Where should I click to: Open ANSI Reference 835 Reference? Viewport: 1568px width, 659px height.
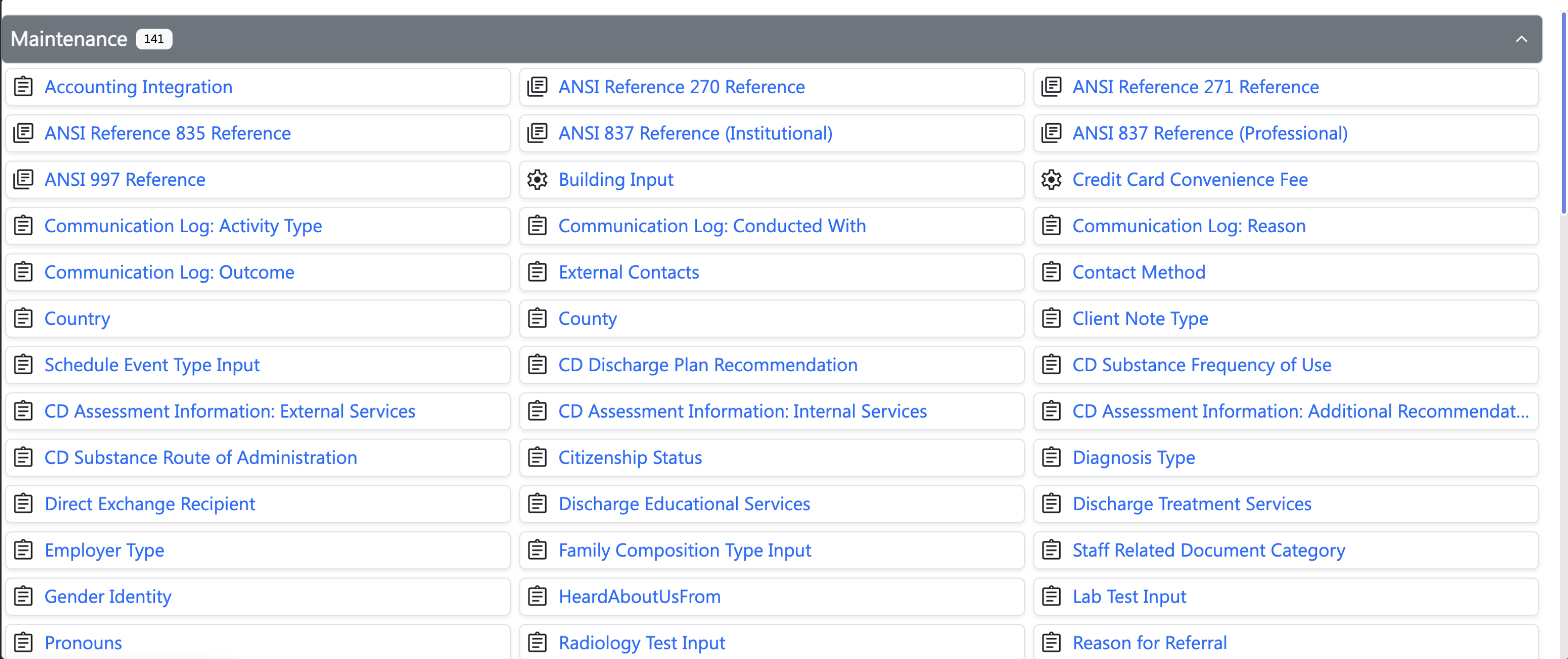point(168,133)
